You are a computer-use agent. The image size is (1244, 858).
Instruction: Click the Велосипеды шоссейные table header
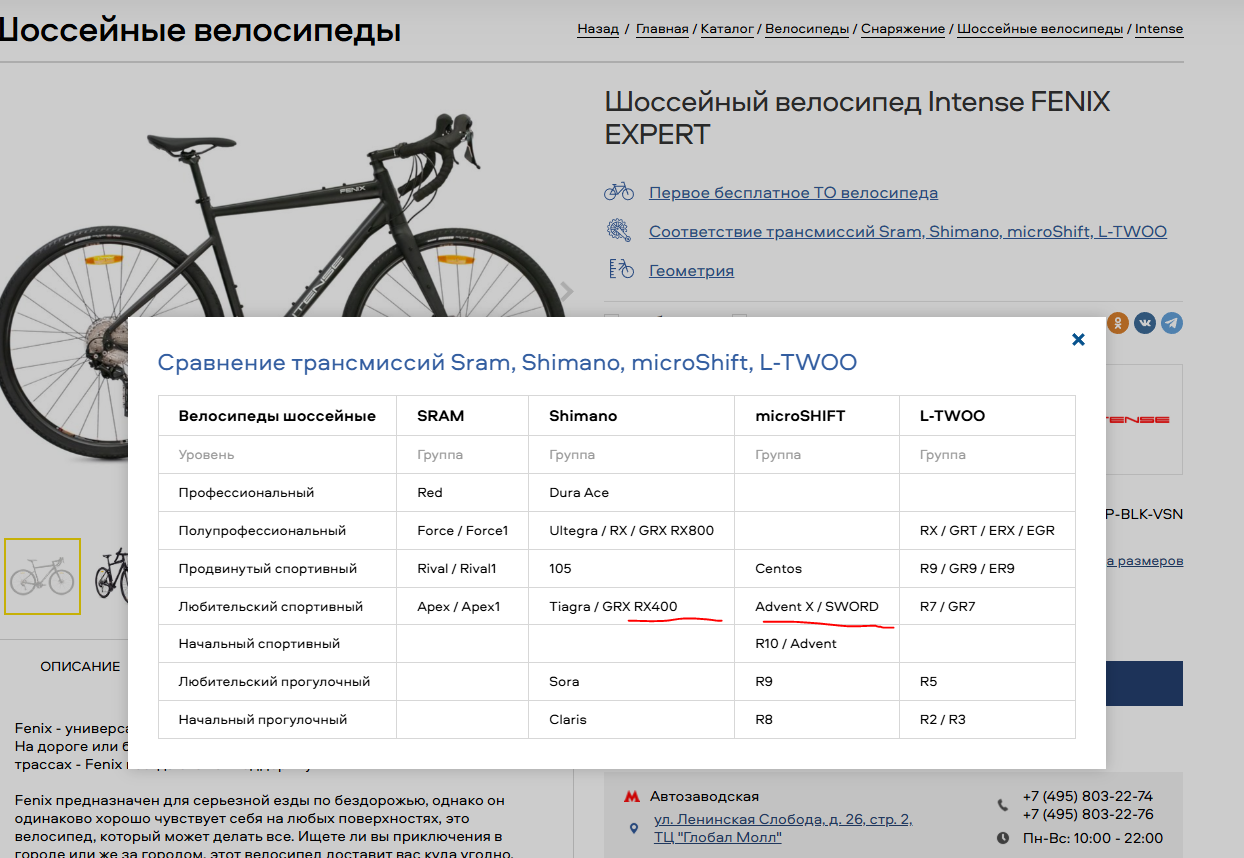(x=277, y=416)
